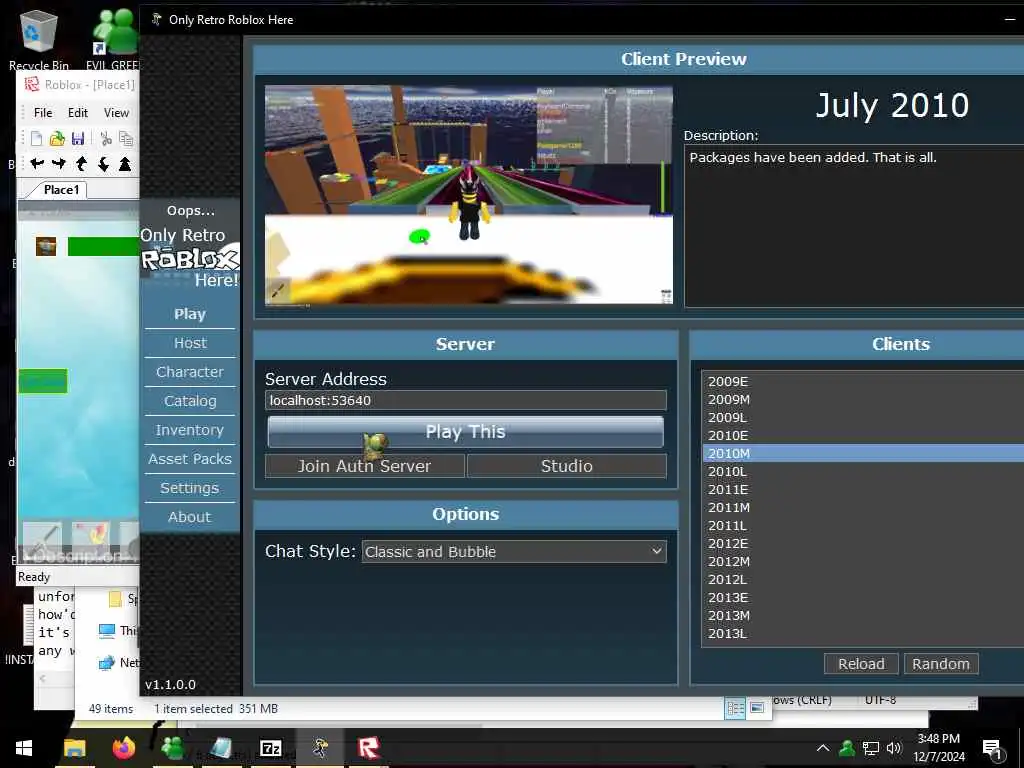Click the Join Auth Server button
The height and width of the screenshot is (768, 1024).
point(364,466)
